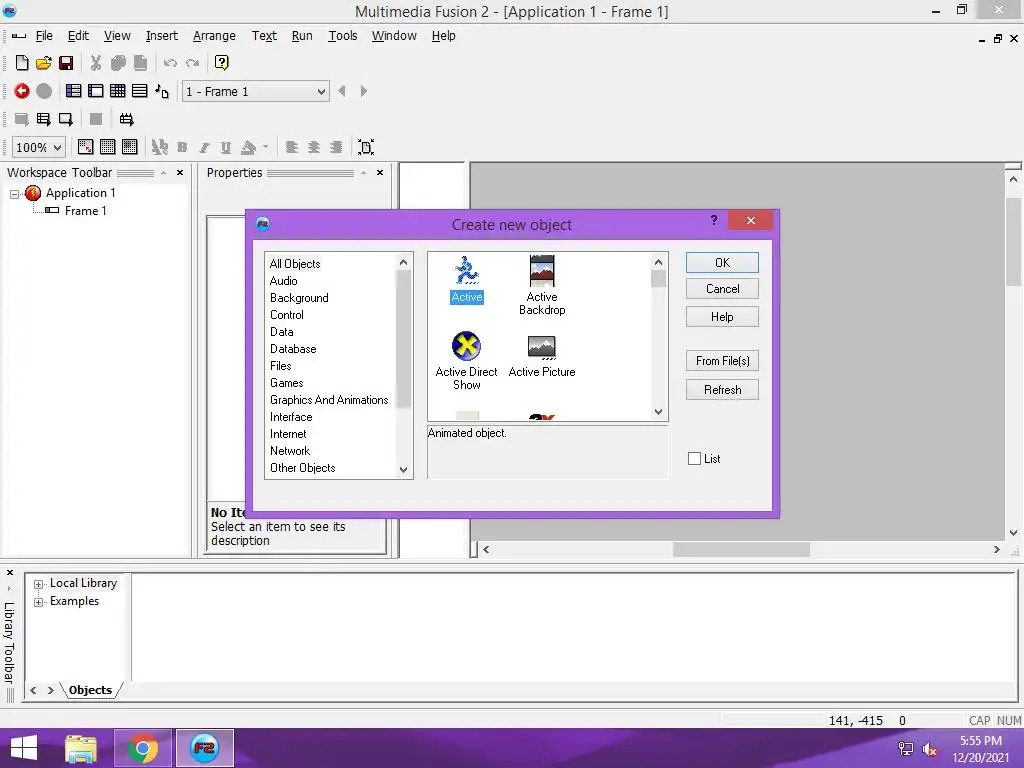Screen dimensions: 1024x768
Task: Expand the Examples library node
Action: point(39,601)
